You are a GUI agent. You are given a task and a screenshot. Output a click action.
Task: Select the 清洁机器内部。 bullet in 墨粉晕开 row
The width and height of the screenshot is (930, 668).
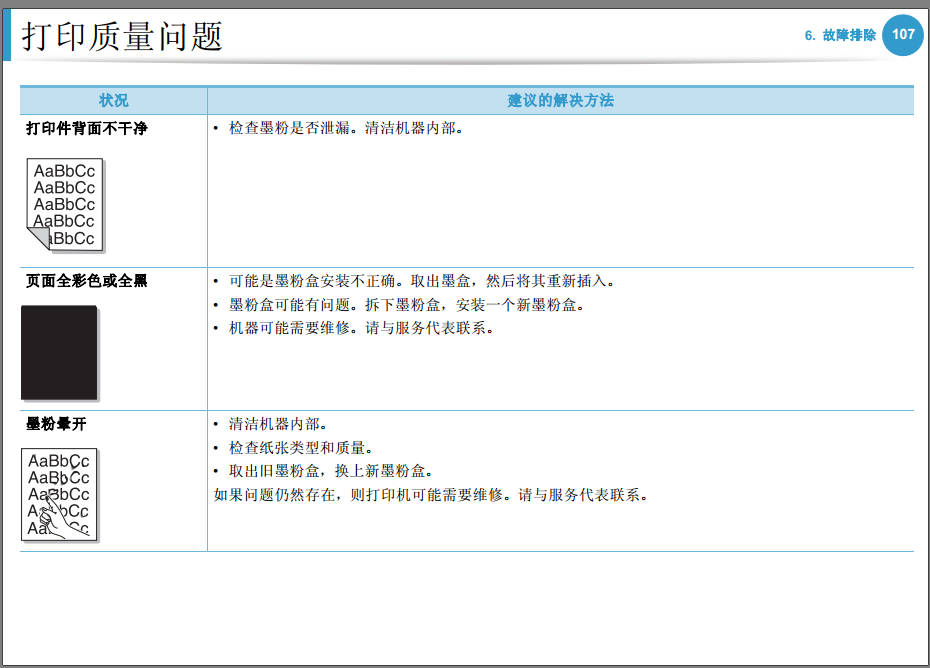[x=278, y=424]
